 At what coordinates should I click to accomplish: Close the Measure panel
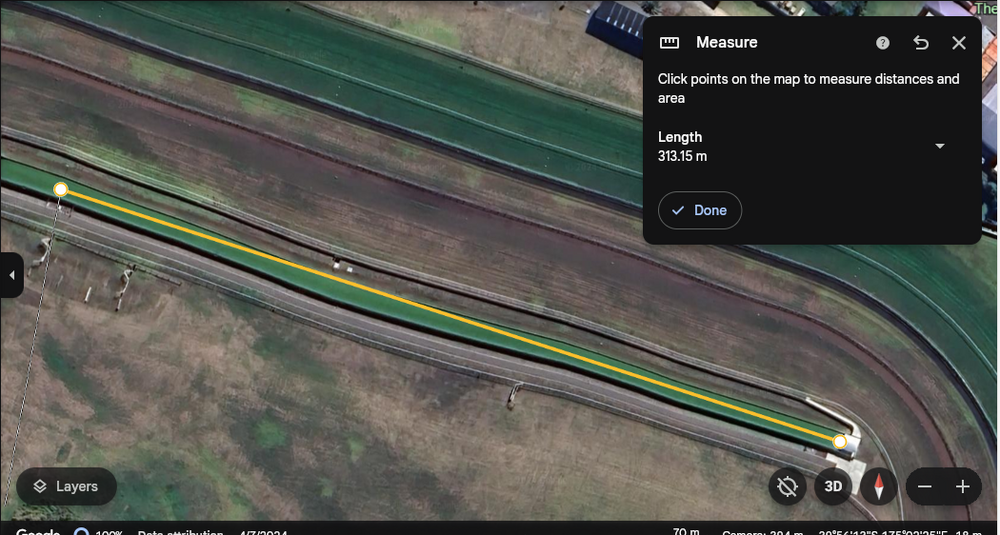958,43
